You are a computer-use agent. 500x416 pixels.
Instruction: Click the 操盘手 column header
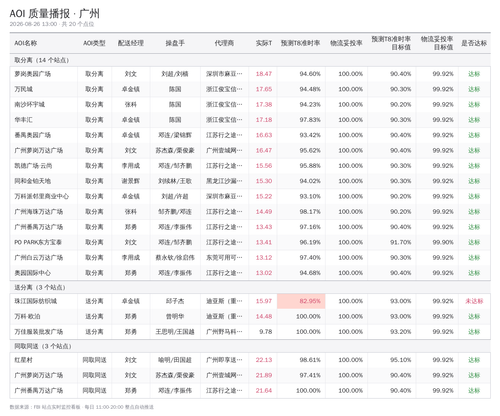175,43
